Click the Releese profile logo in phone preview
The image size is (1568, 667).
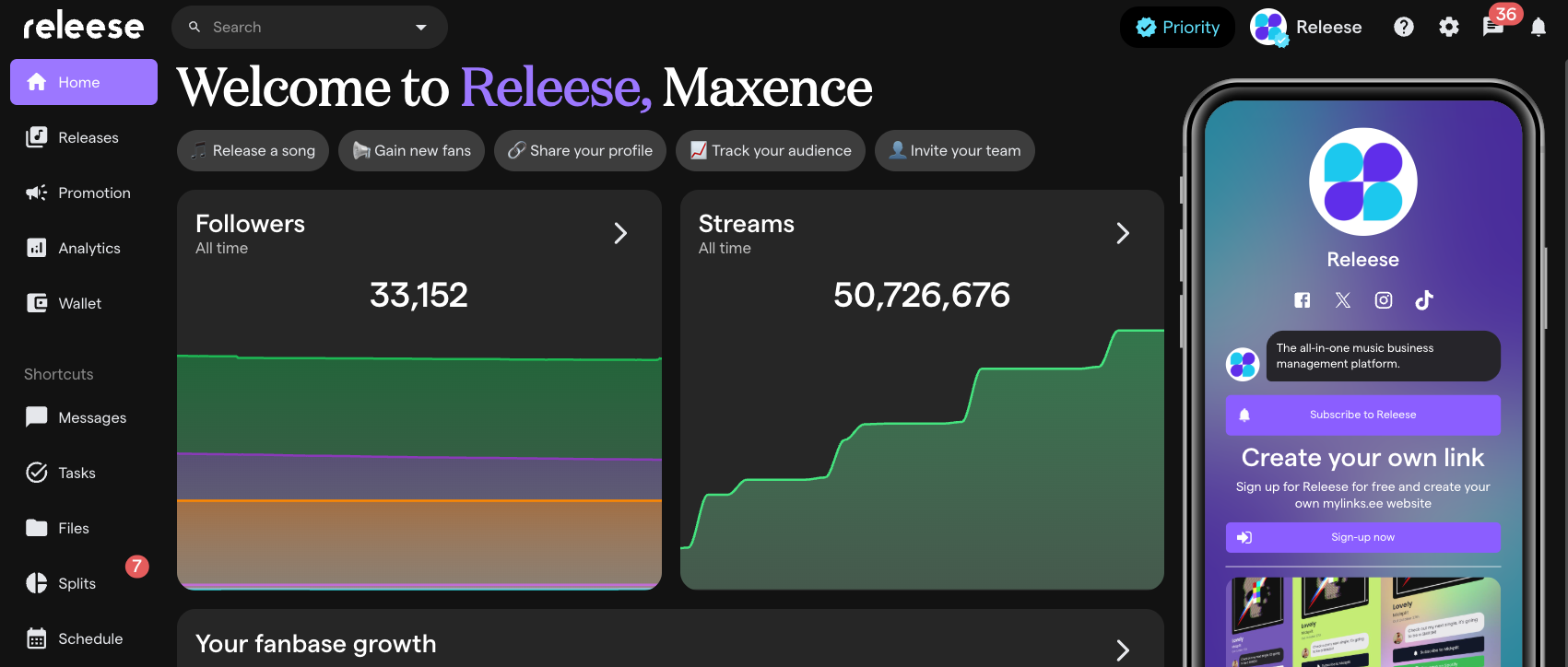(x=1363, y=181)
